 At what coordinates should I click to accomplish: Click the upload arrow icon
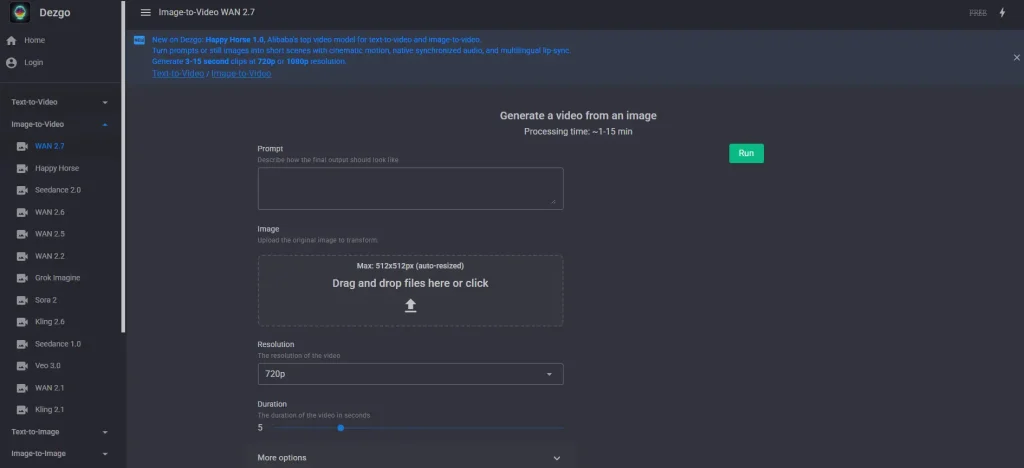(x=410, y=305)
